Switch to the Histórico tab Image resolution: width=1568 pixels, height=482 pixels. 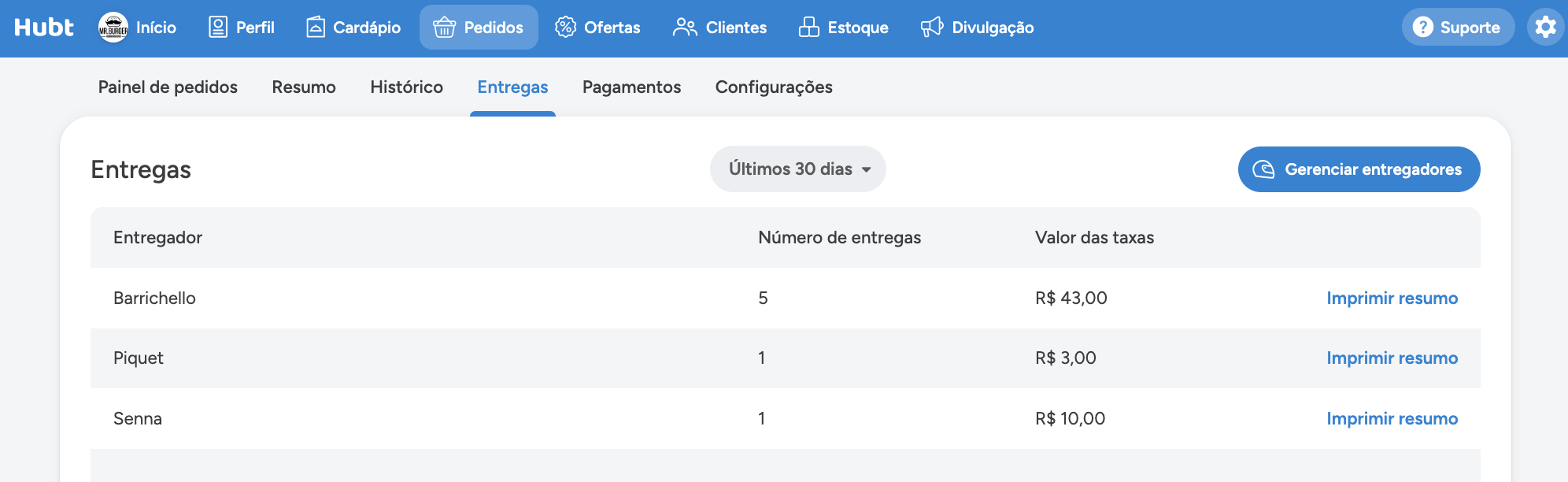[x=407, y=87]
